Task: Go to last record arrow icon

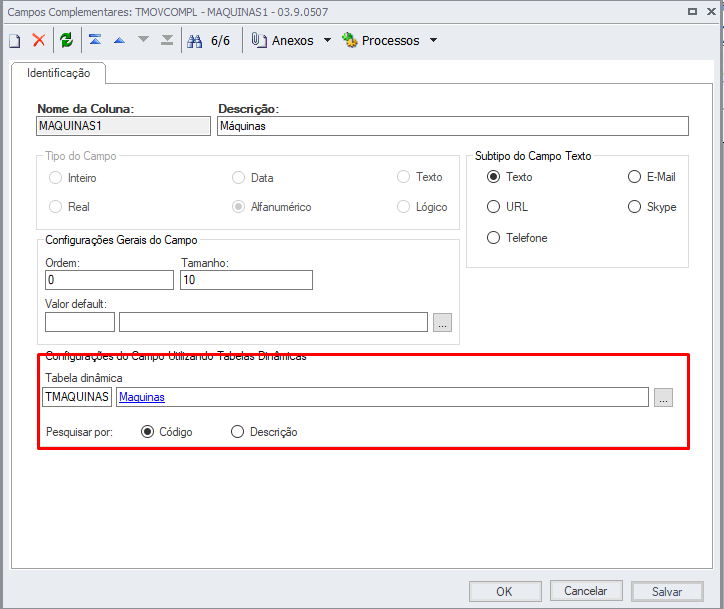Action: [x=167, y=40]
